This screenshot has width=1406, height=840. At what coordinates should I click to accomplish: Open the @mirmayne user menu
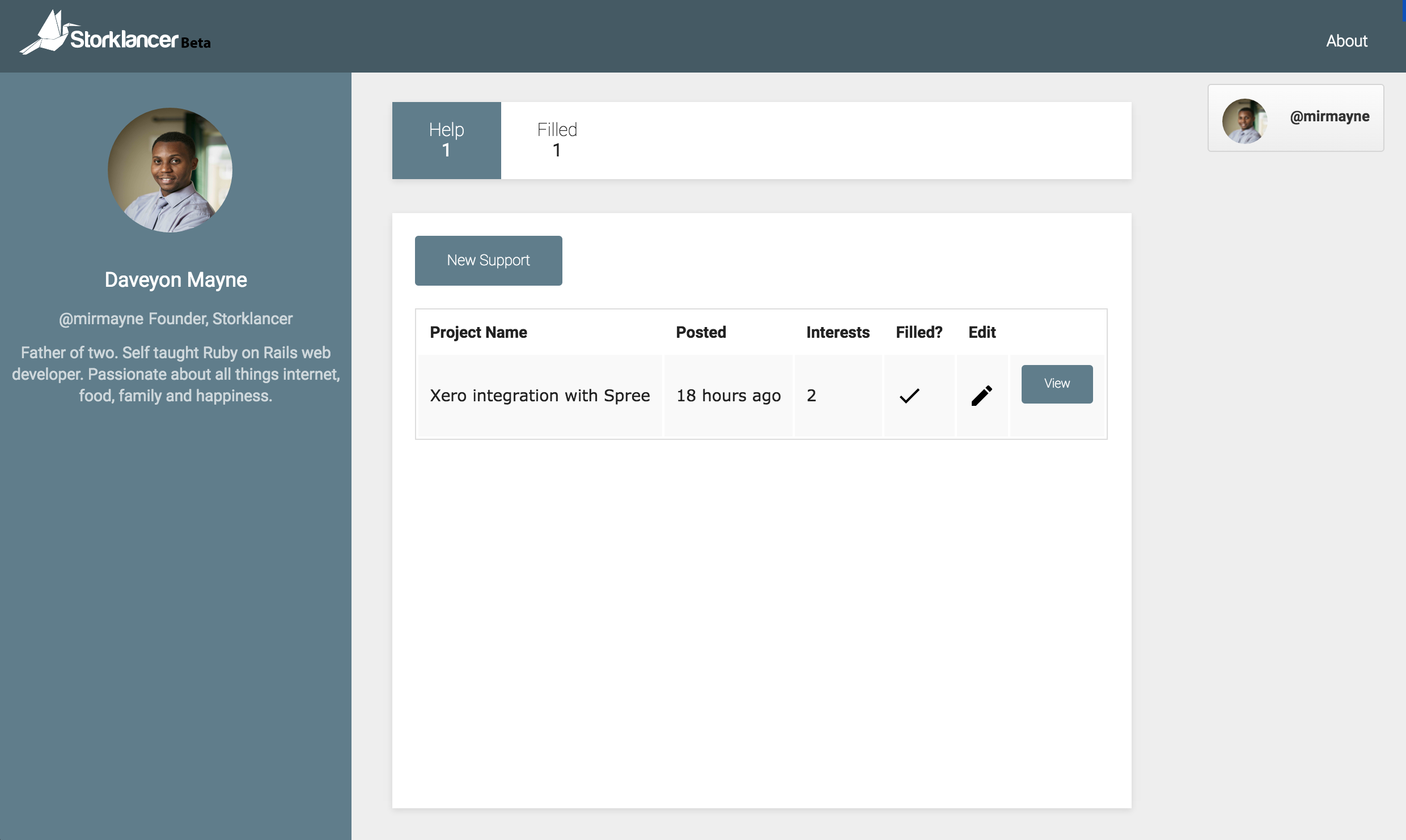click(x=1329, y=117)
